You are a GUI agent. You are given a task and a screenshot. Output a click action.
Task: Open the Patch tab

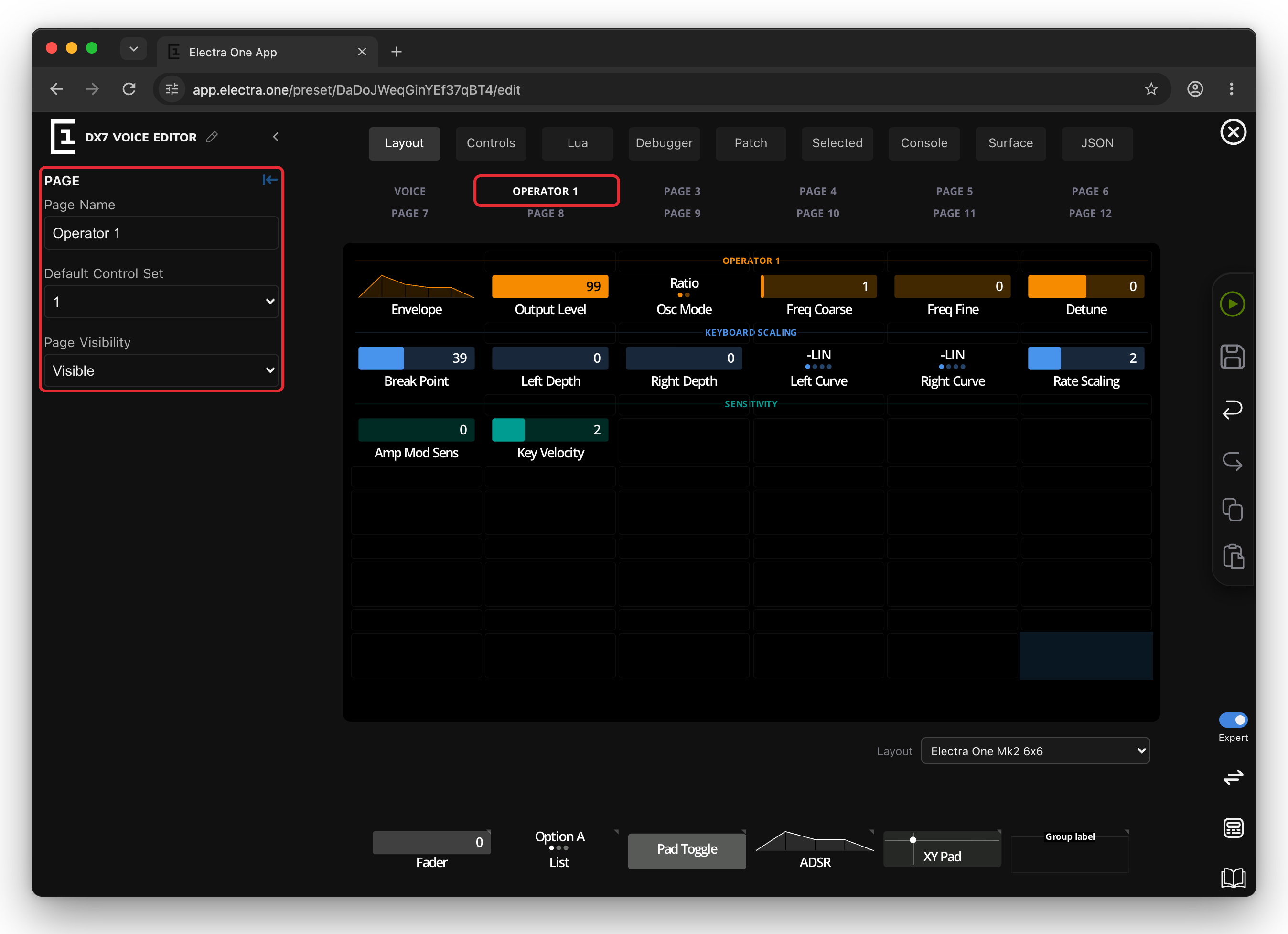tap(751, 143)
